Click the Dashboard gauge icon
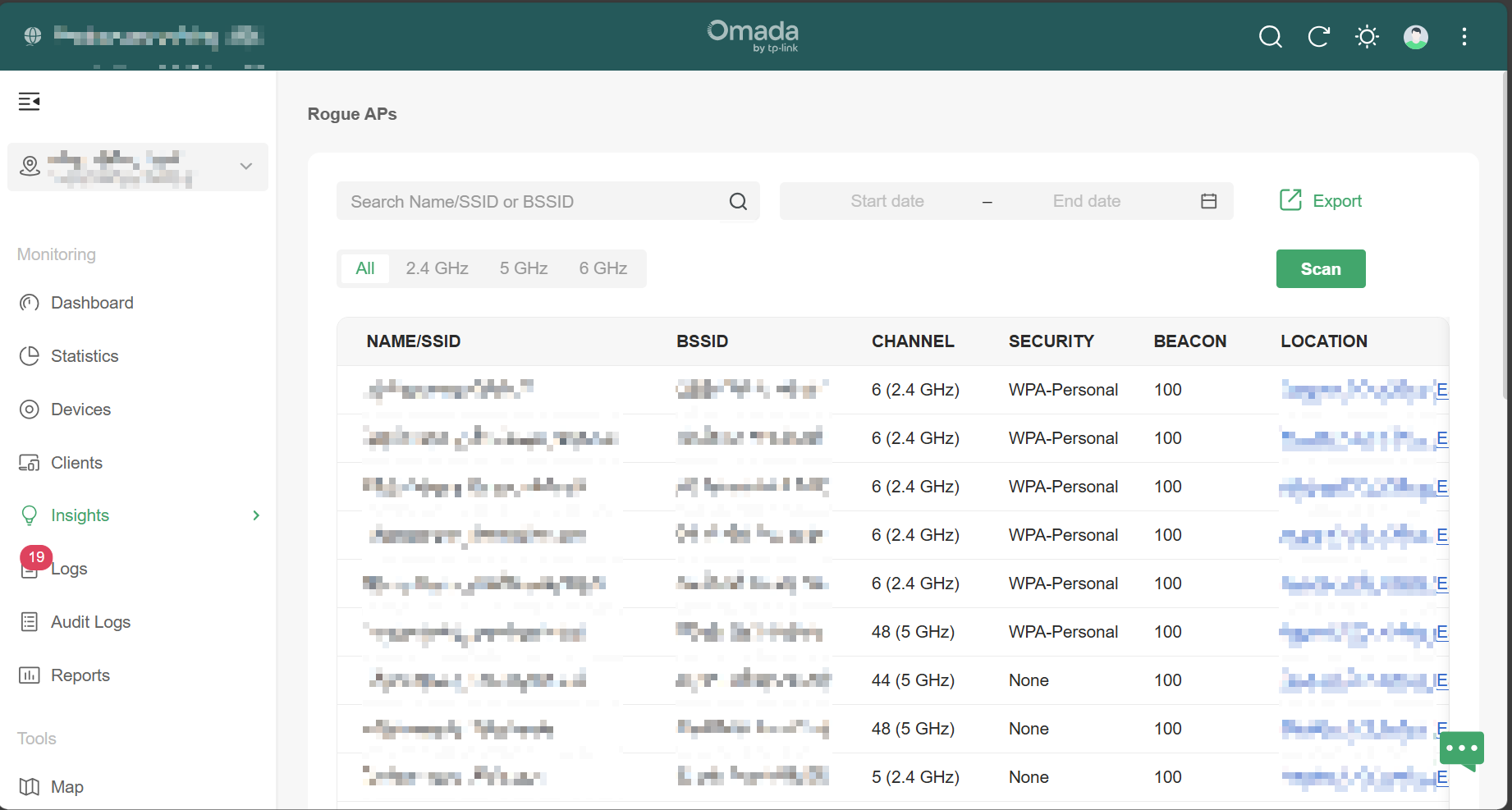This screenshot has width=1512, height=810. tap(30, 303)
